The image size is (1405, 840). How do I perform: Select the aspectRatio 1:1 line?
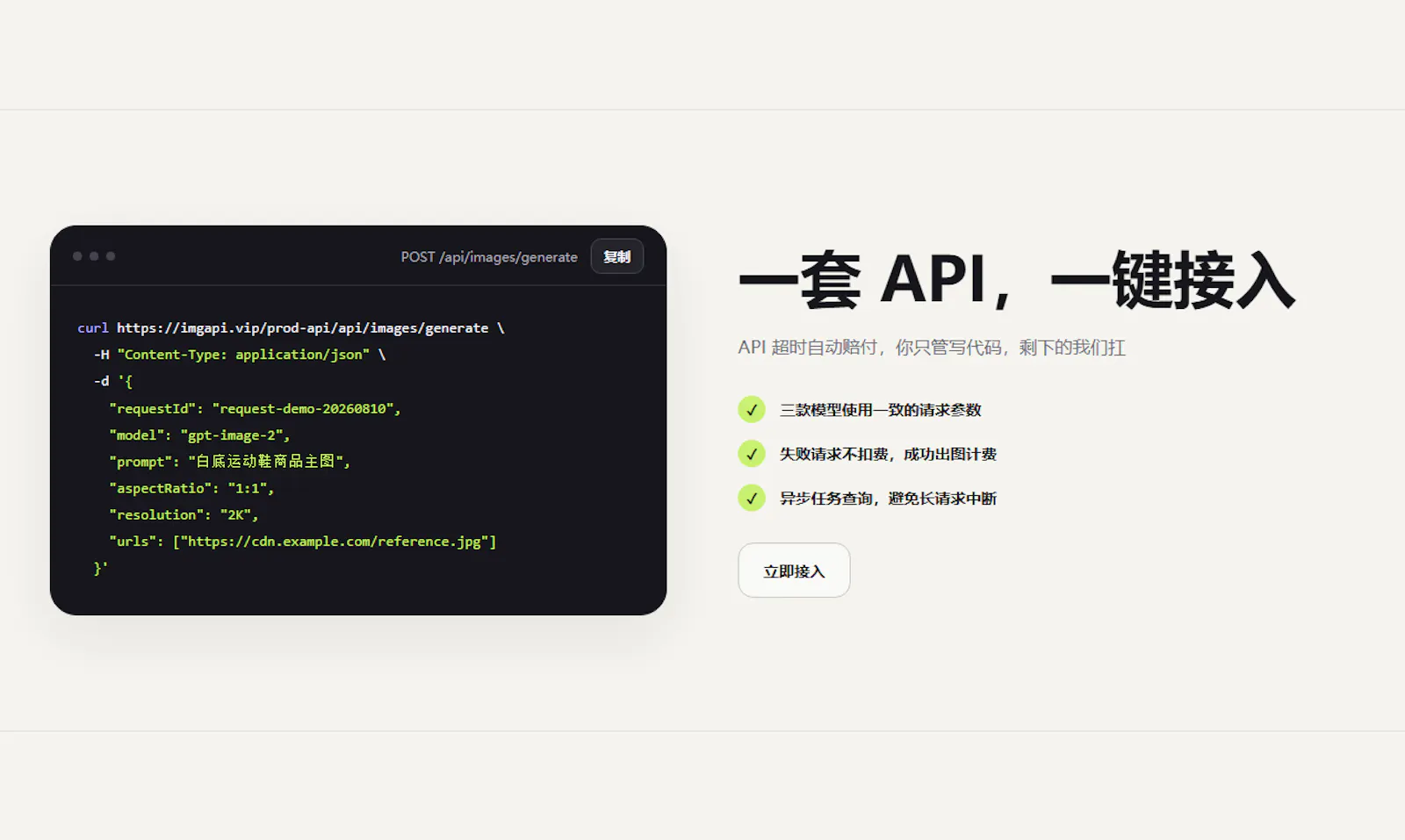coord(191,488)
